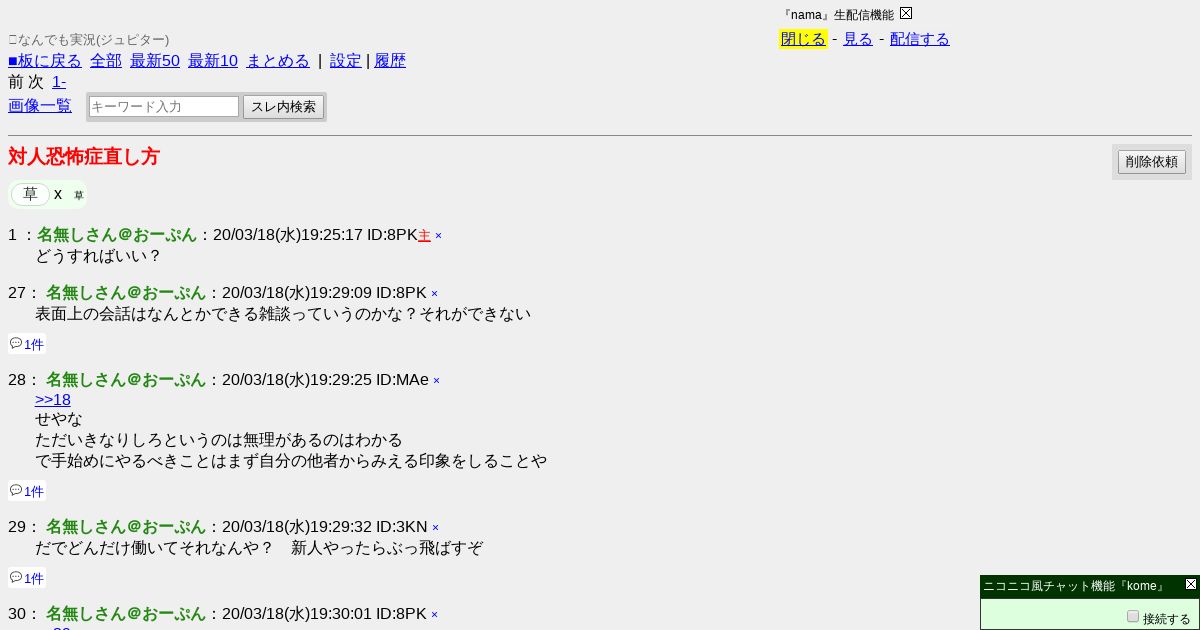Click the text どうすればいい？
Image resolution: width=1200 pixels, height=630 pixels.
(99, 256)
